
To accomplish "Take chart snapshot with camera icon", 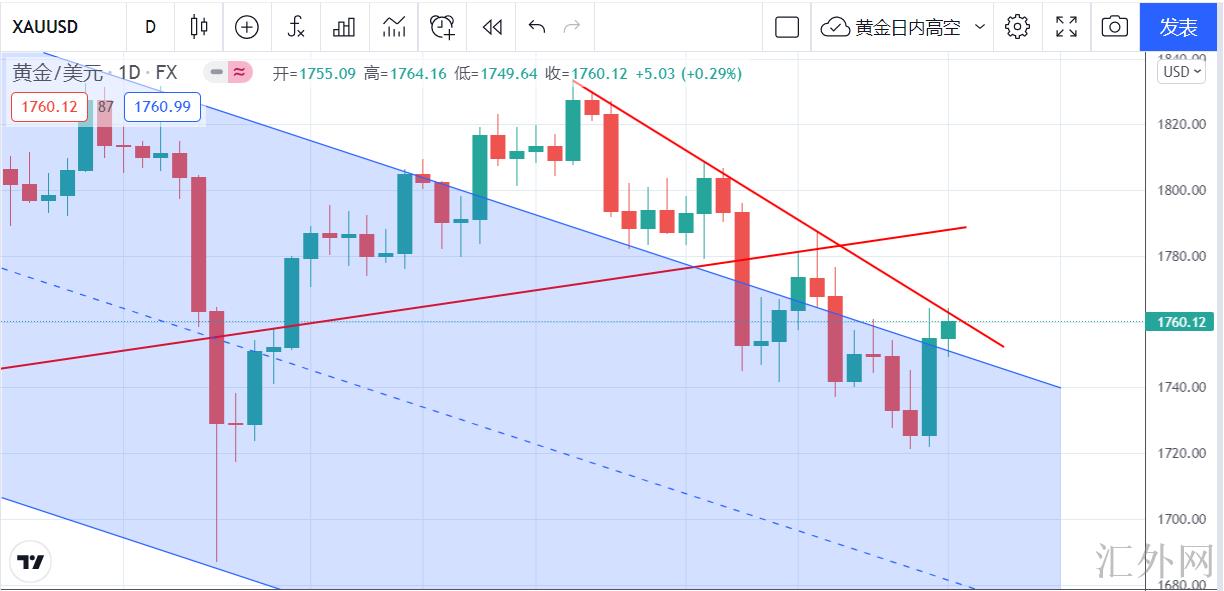I will (x=1114, y=27).
